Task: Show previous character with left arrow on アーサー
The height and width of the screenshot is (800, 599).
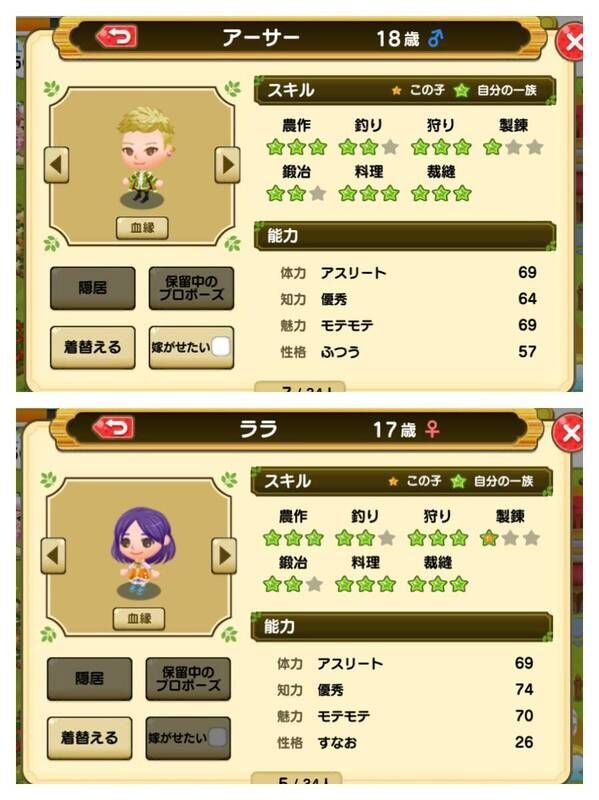Action: click(x=56, y=165)
